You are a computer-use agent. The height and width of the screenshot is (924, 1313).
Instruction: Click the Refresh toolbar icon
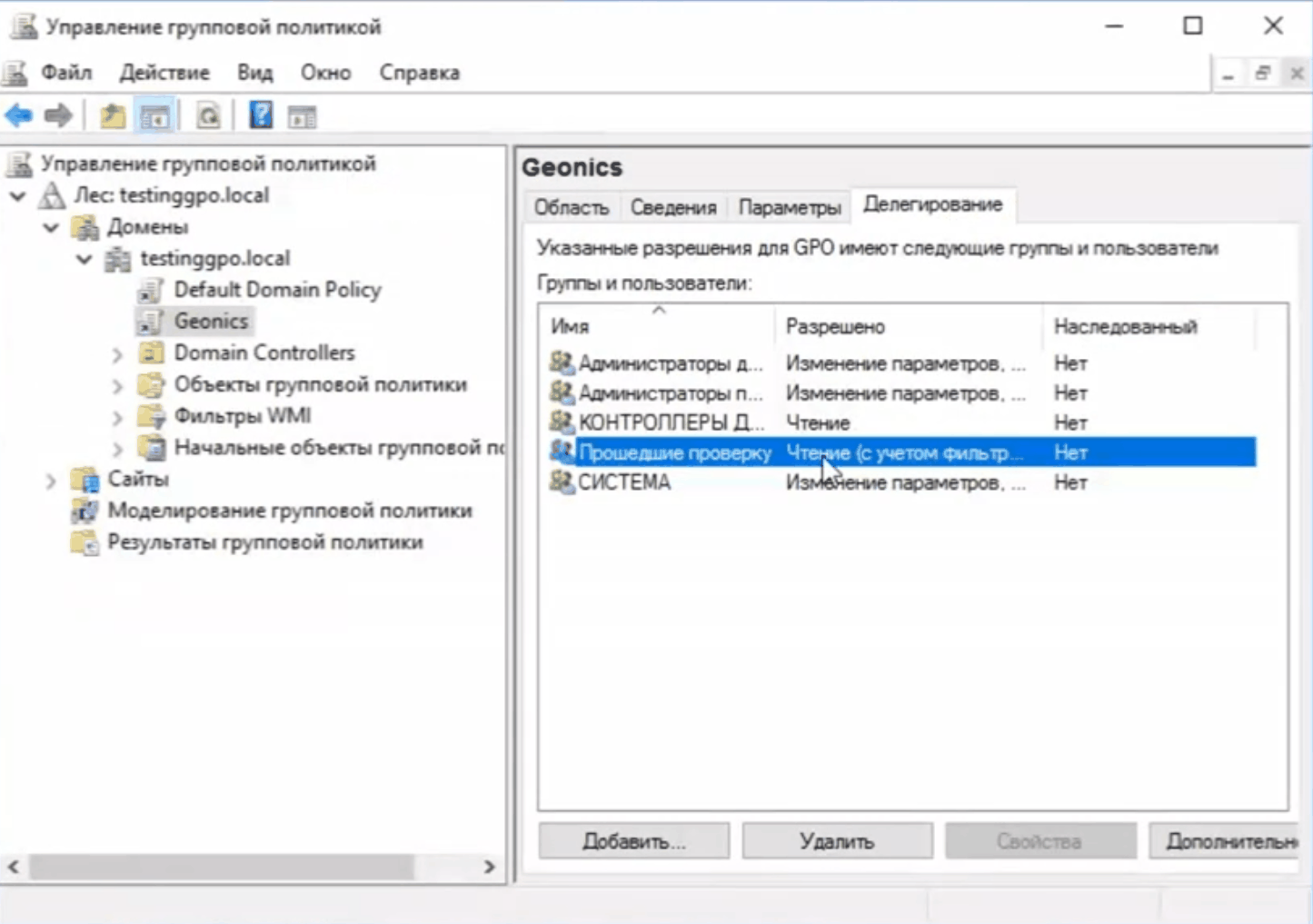point(208,116)
